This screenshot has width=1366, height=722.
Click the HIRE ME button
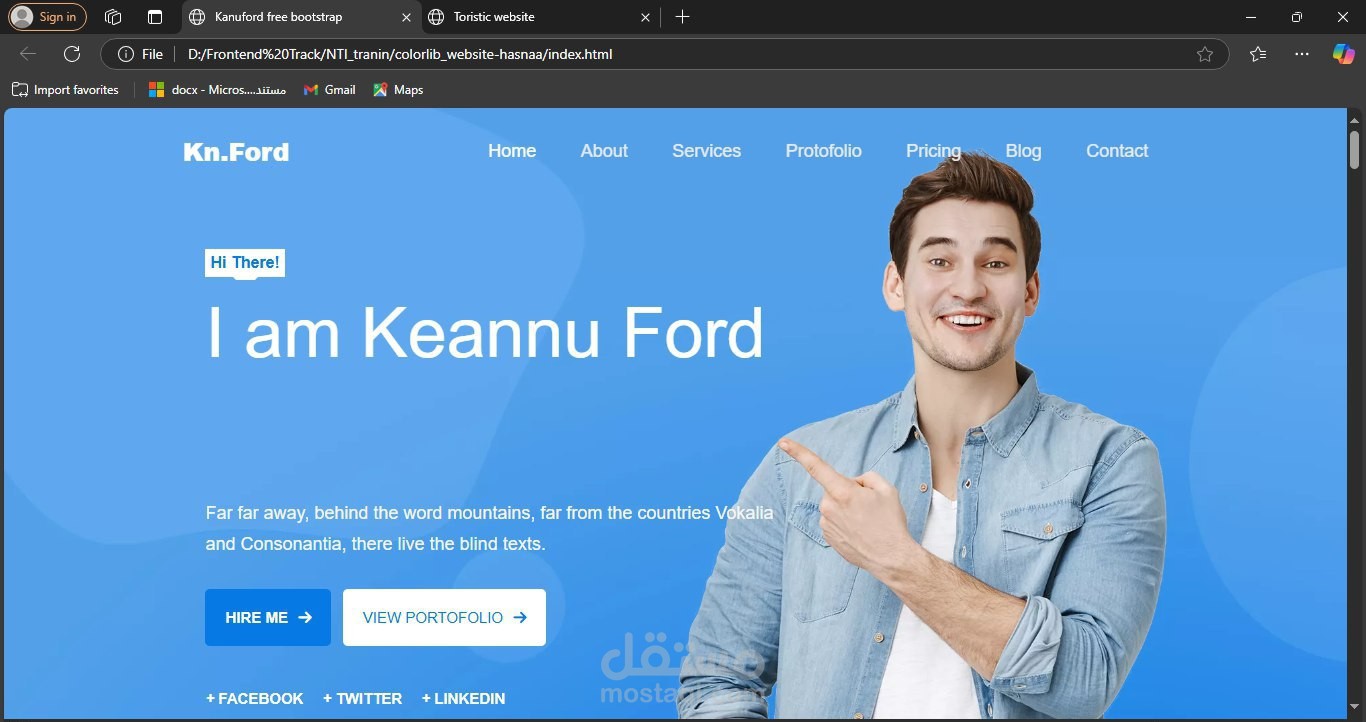[x=268, y=617]
